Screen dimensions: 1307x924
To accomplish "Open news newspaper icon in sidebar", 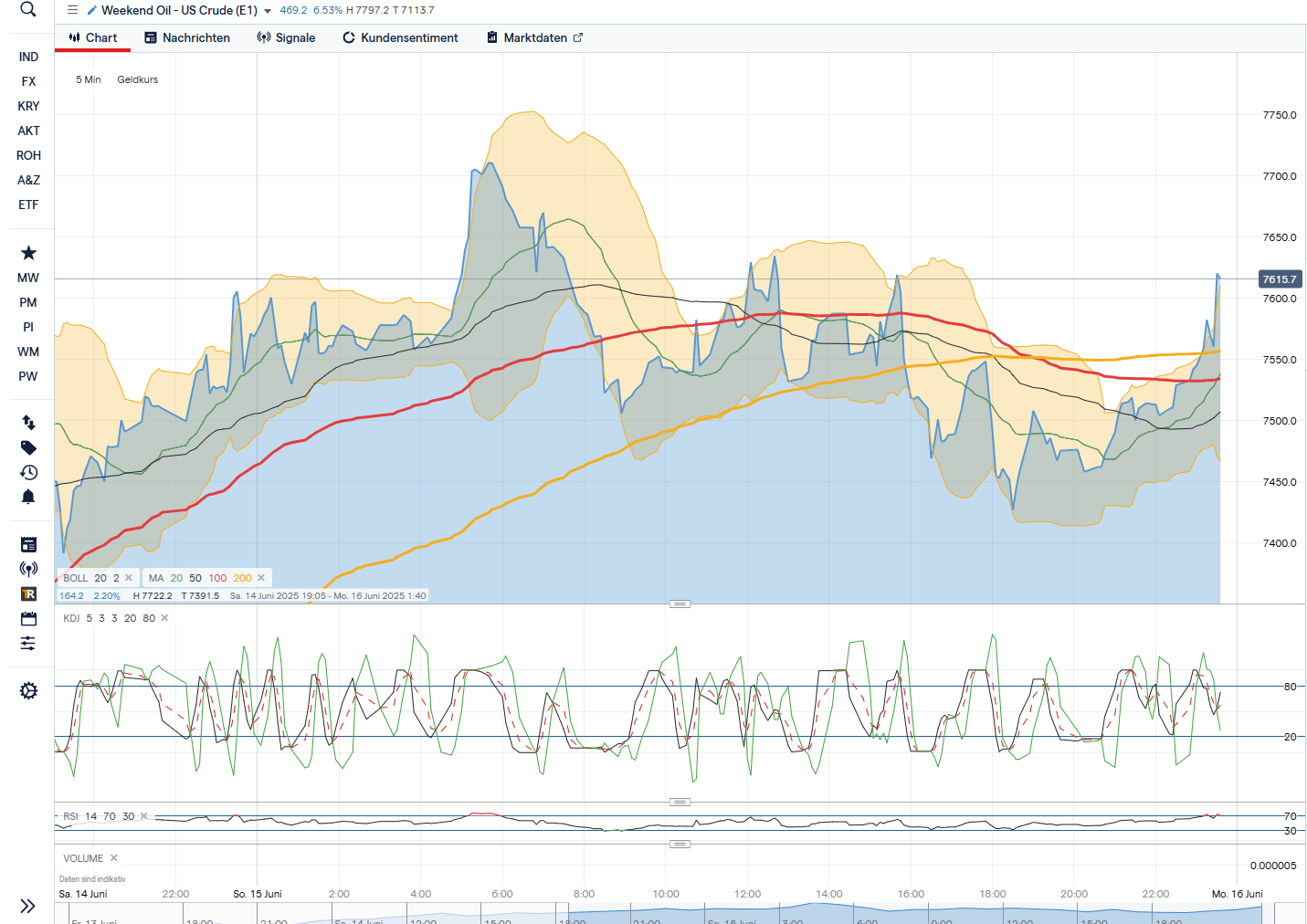I will 28,544.
